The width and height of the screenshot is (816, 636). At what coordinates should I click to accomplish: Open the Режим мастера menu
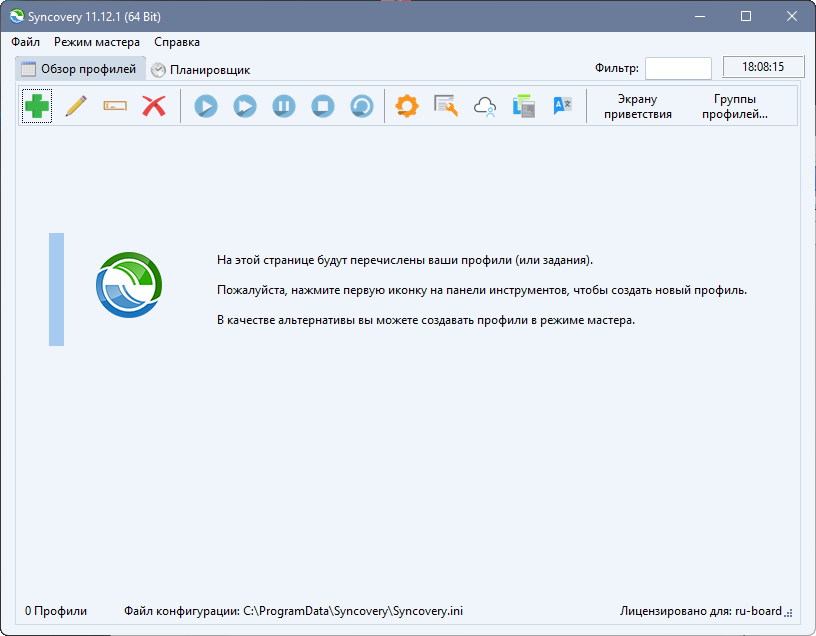(x=97, y=42)
